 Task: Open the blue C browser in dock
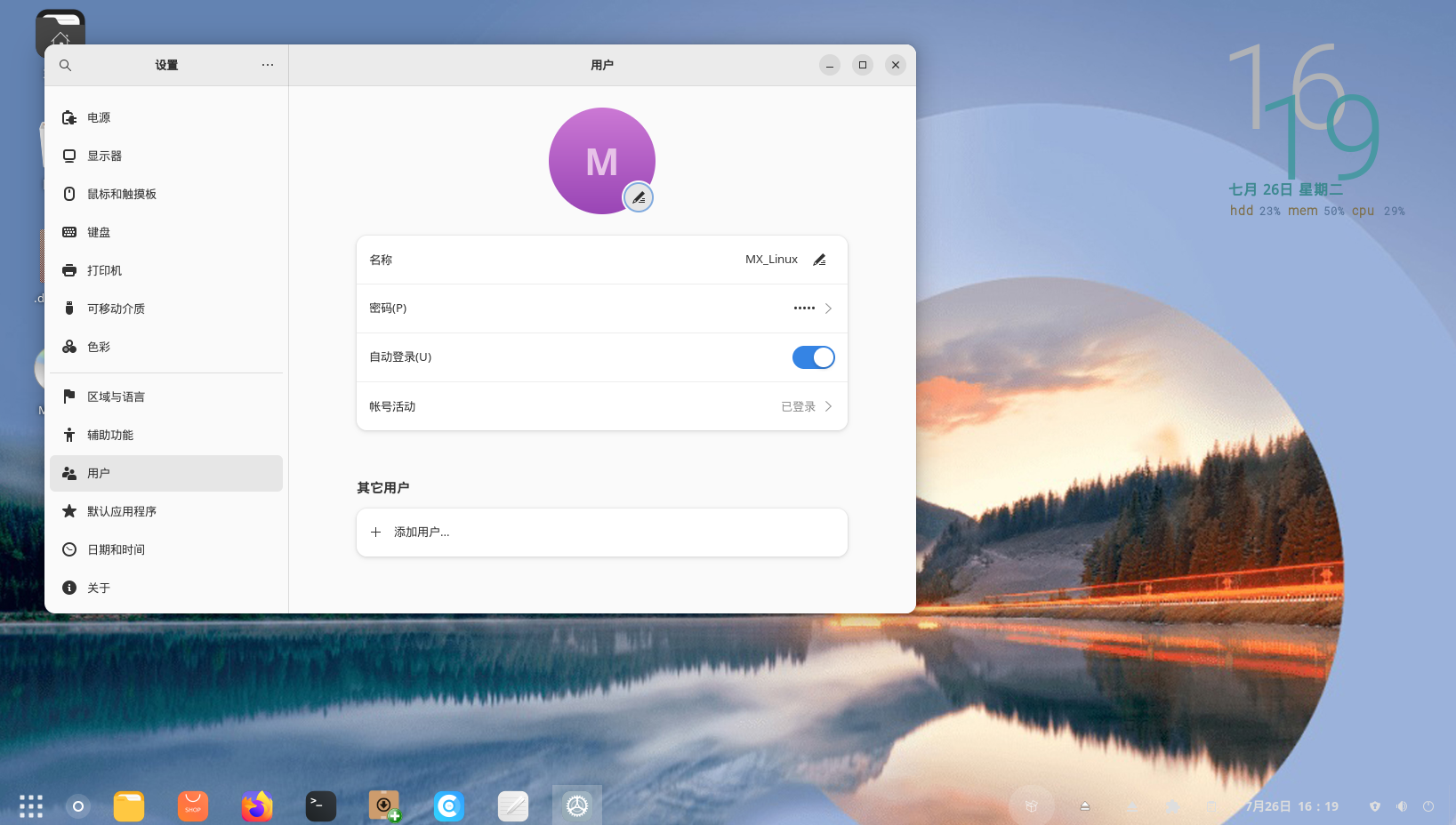(449, 806)
